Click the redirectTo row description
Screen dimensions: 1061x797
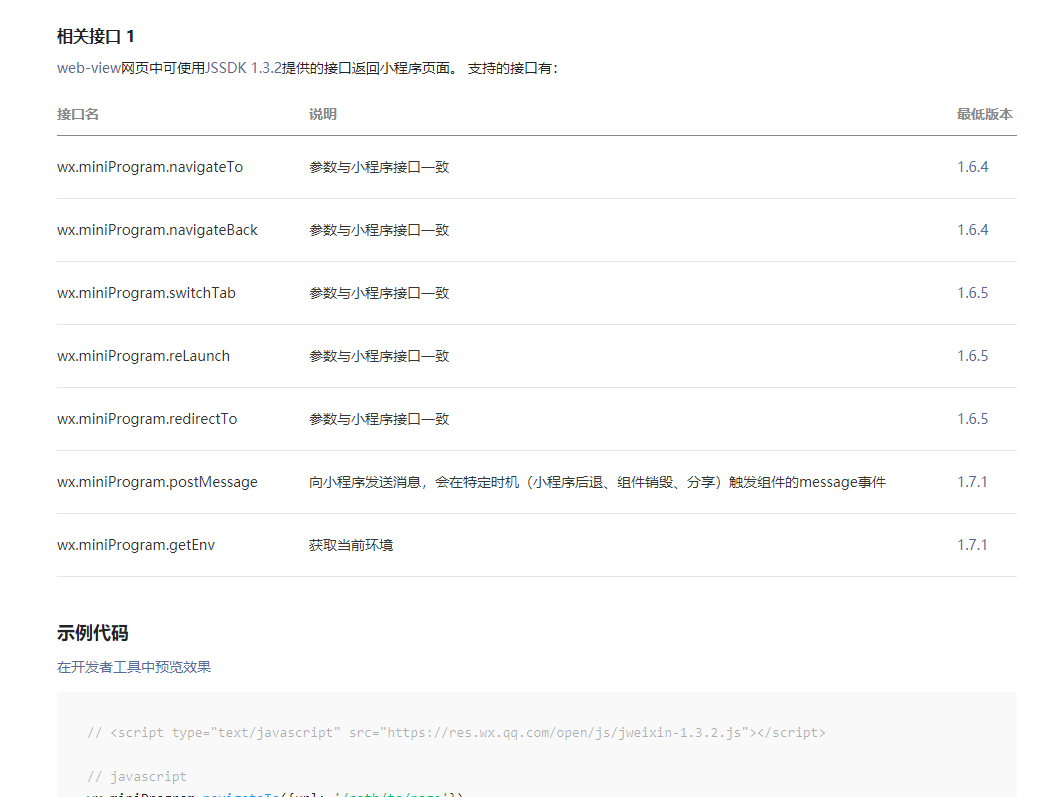[x=379, y=419]
